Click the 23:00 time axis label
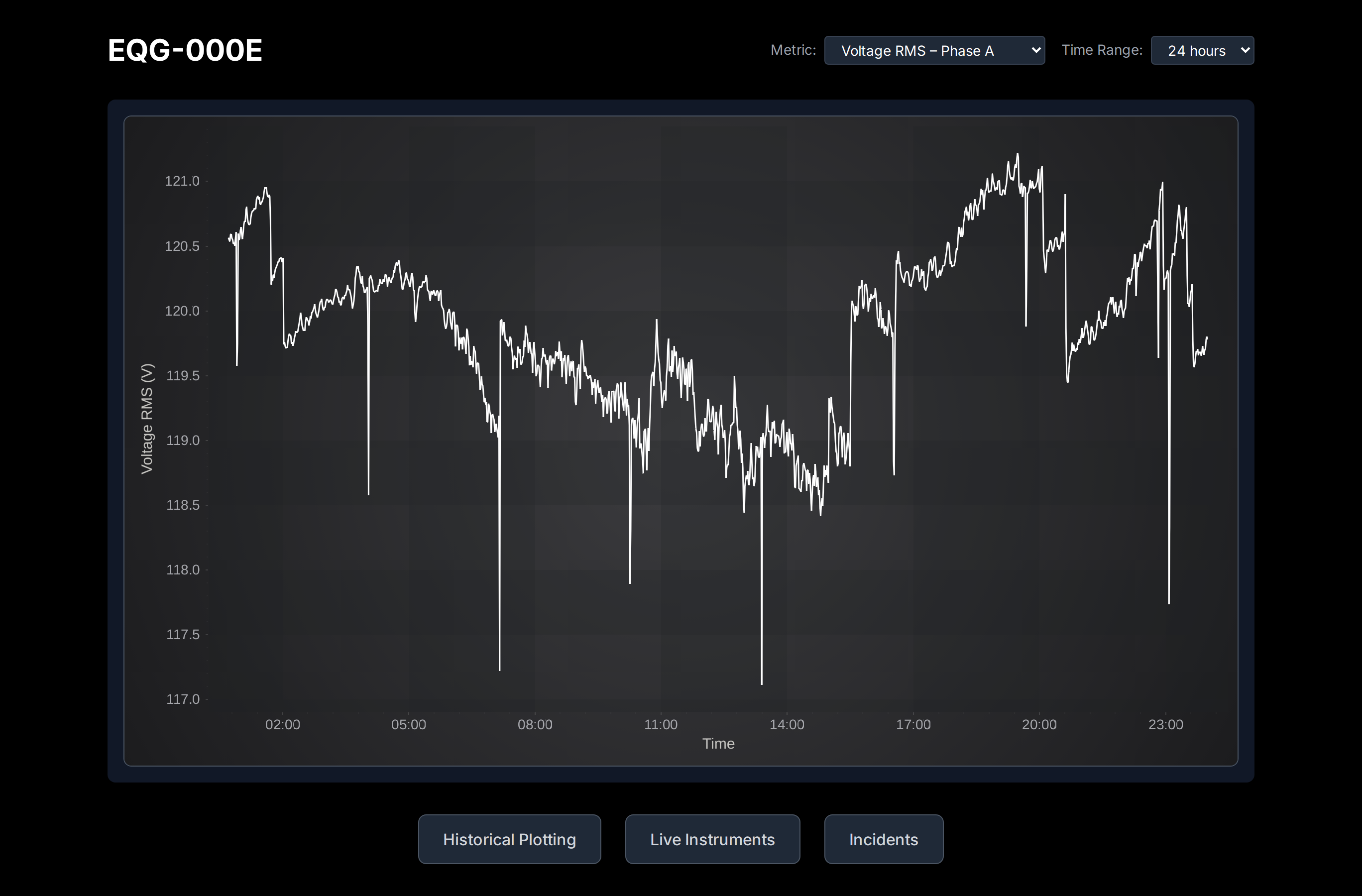 tap(1166, 724)
